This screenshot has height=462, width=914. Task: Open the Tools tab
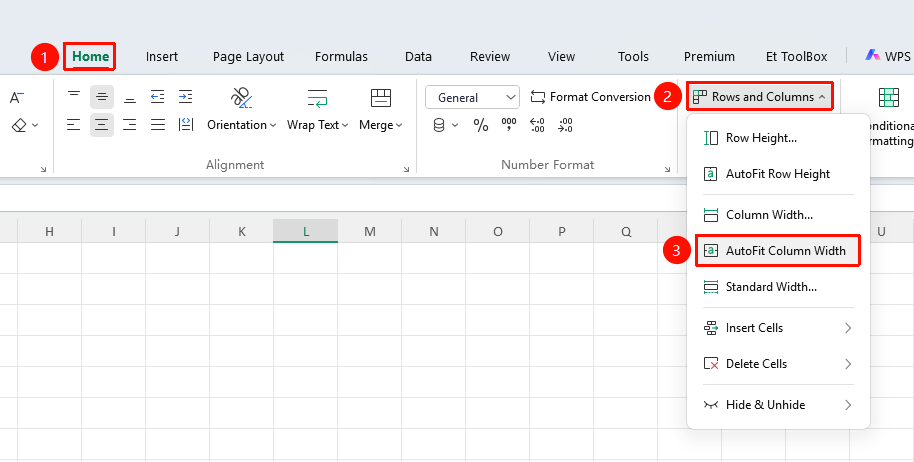(633, 57)
